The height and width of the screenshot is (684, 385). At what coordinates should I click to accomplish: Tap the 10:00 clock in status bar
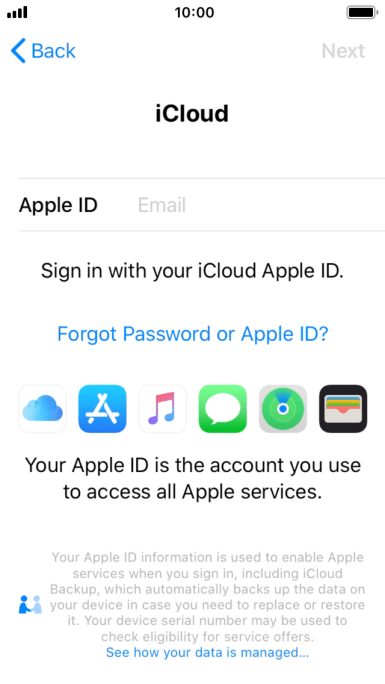coord(194,13)
